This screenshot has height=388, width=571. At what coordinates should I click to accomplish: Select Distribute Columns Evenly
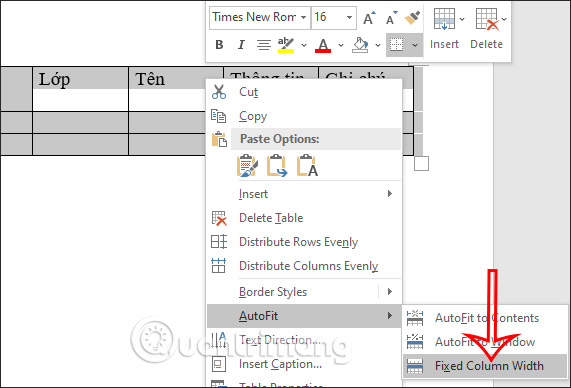(304, 266)
